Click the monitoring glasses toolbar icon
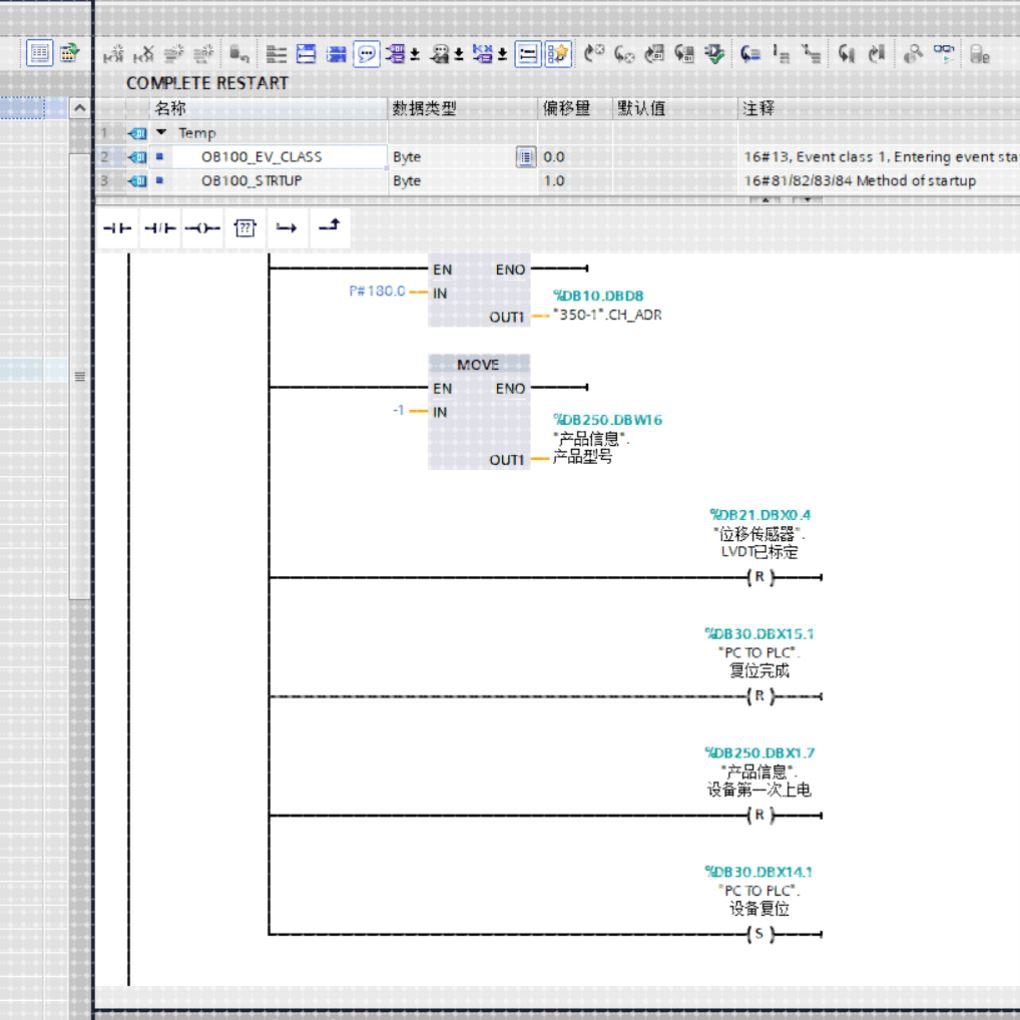Viewport: 1020px width, 1020px height. click(943, 54)
